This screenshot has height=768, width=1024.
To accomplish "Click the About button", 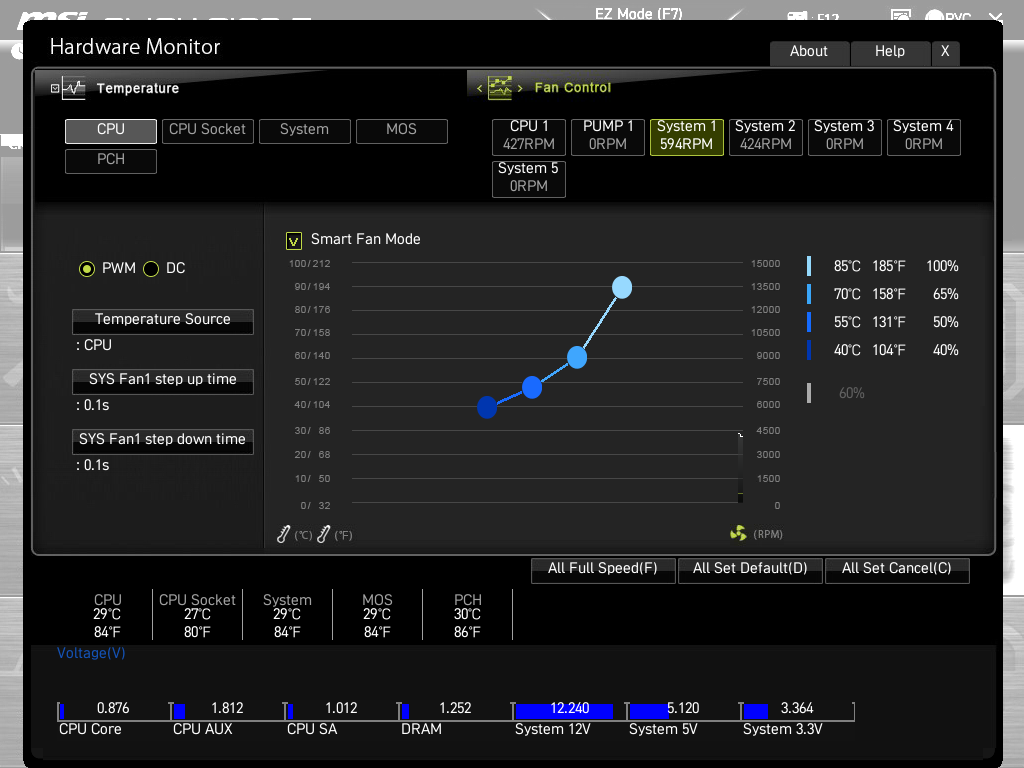I will [809, 52].
